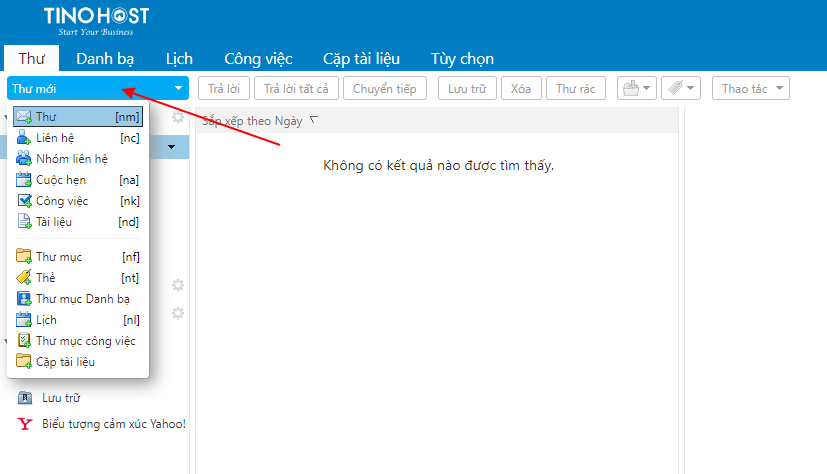The image size is (827, 474).
Task: Choose Nhóm liên hệ menu entry
Action: pos(78,159)
